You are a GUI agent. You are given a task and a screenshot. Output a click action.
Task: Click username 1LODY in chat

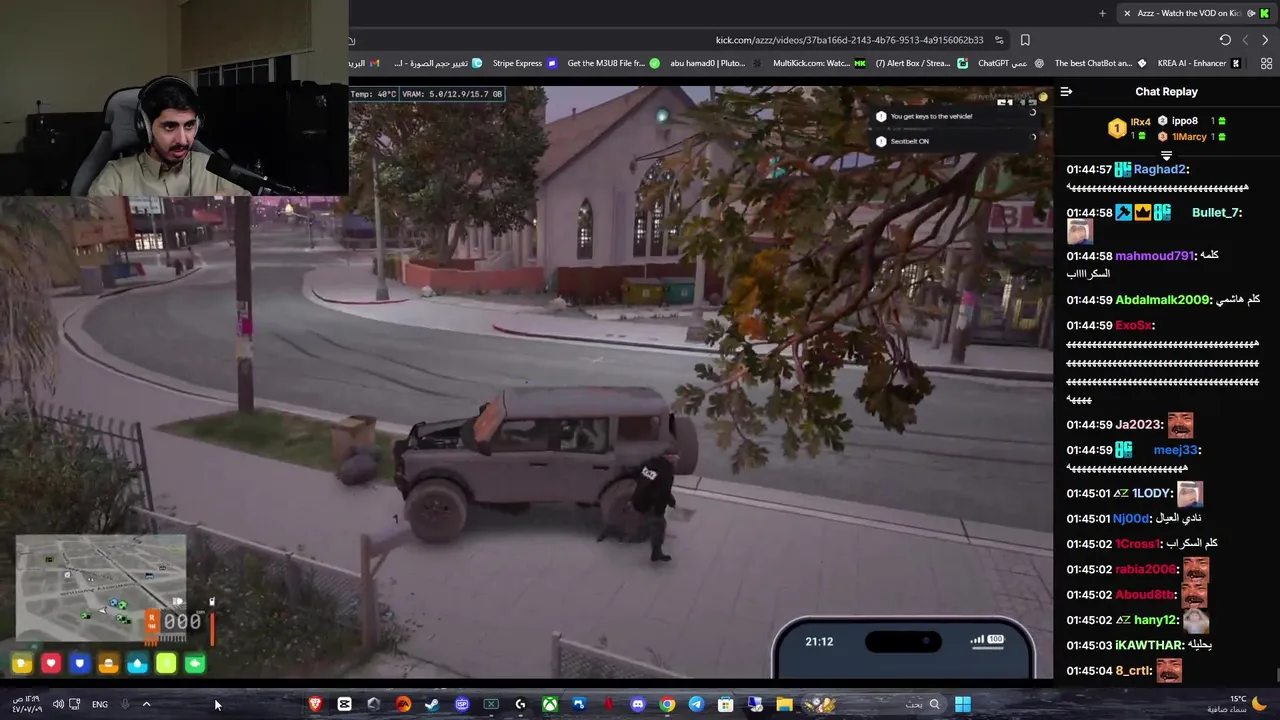pos(1151,493)
